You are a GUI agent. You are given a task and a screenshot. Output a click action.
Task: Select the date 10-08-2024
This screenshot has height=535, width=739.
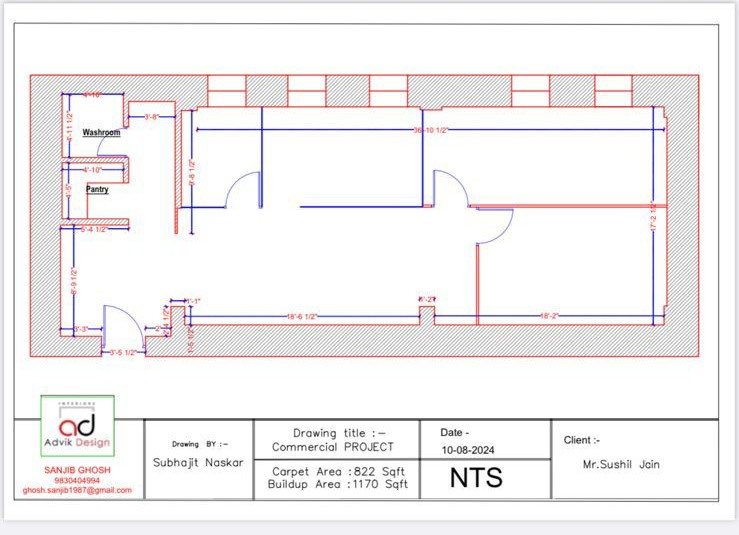click(x=468, y=450)
